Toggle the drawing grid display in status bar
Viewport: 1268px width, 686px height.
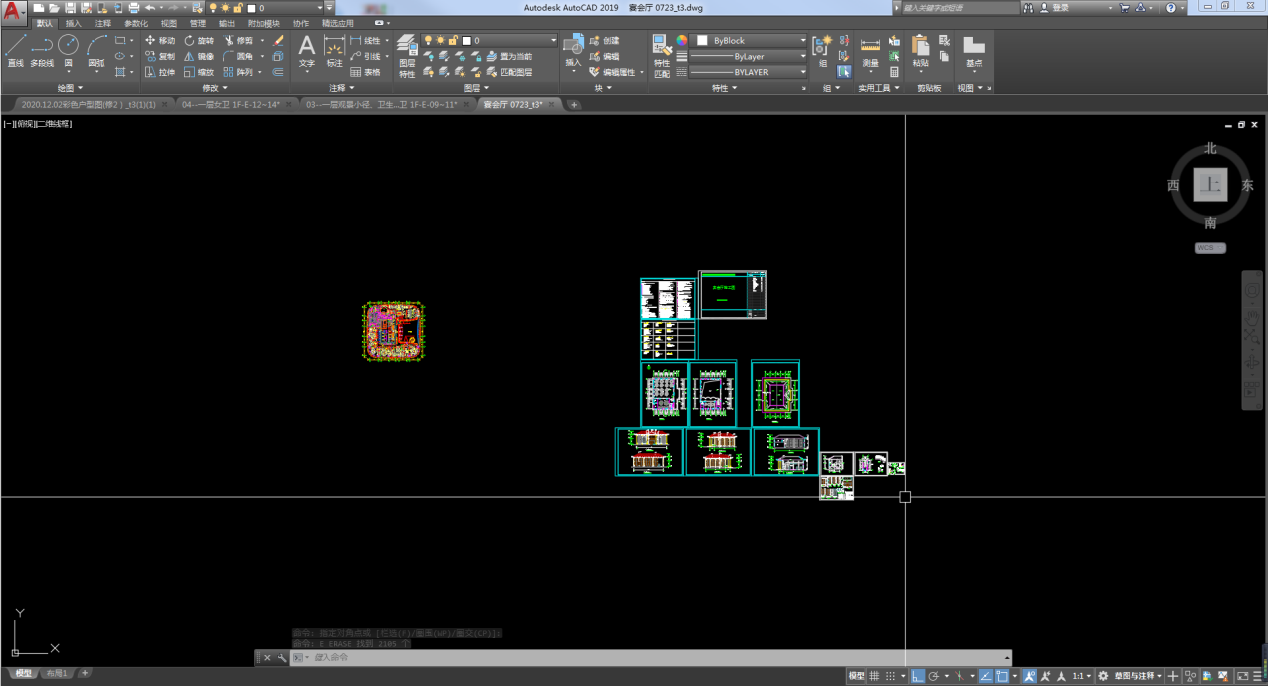(x=875, y=676)
